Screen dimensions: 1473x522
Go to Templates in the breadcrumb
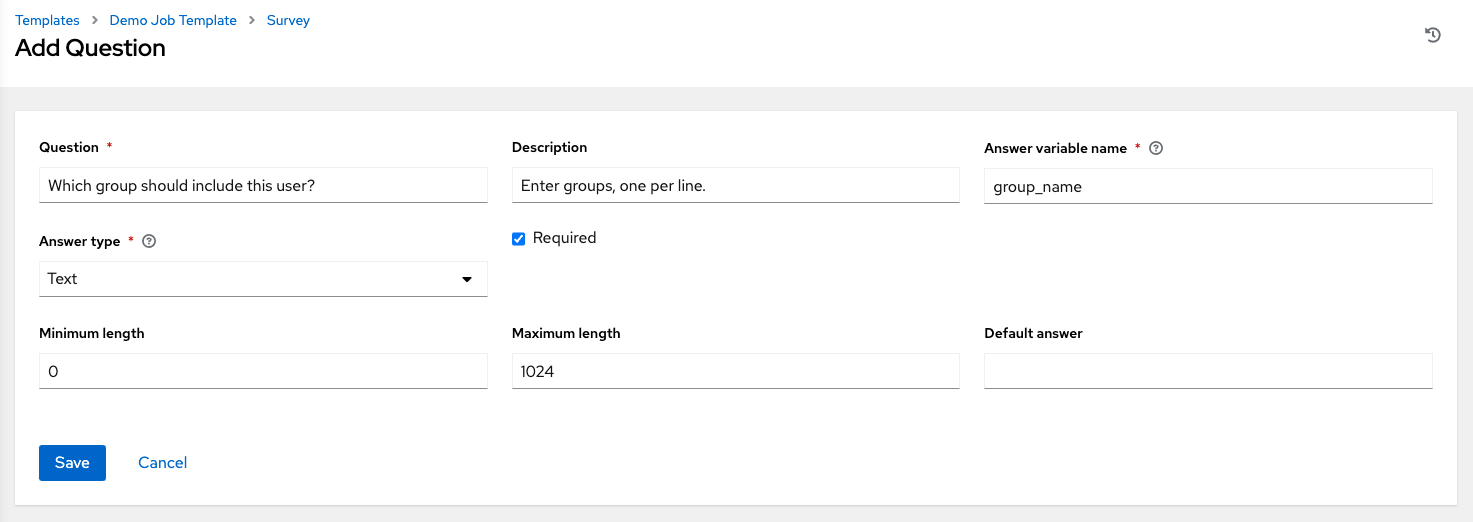[47, 20]
